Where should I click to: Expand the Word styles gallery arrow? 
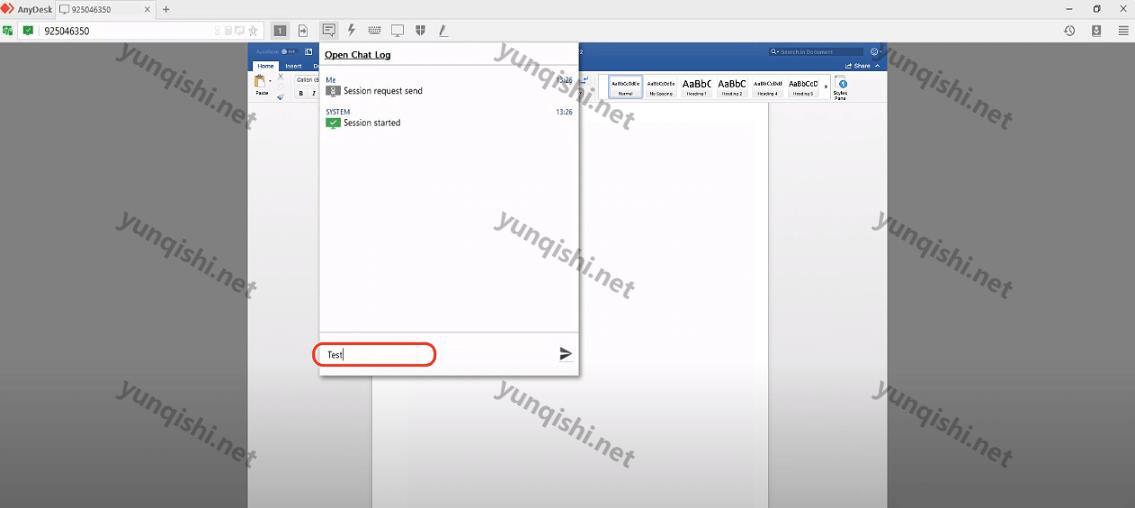pos(826,87)
